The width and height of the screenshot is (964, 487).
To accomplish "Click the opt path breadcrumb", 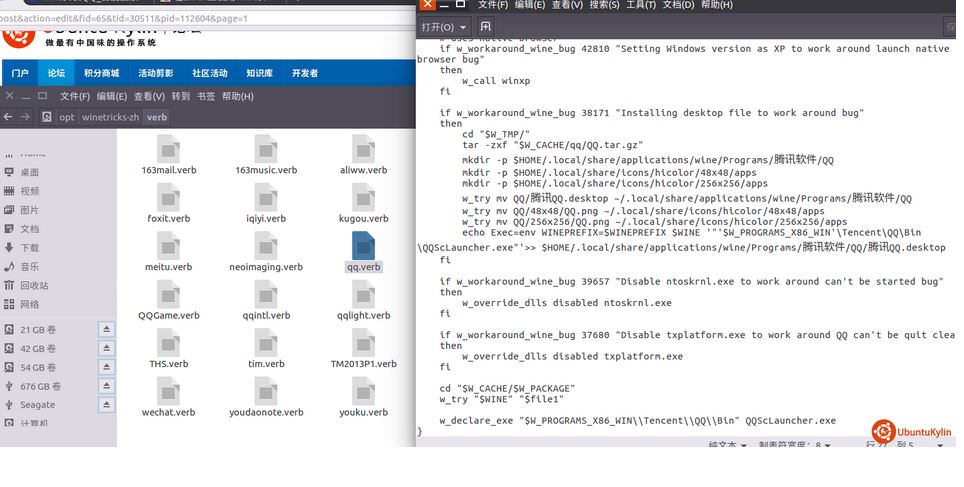I will (66, 117).
